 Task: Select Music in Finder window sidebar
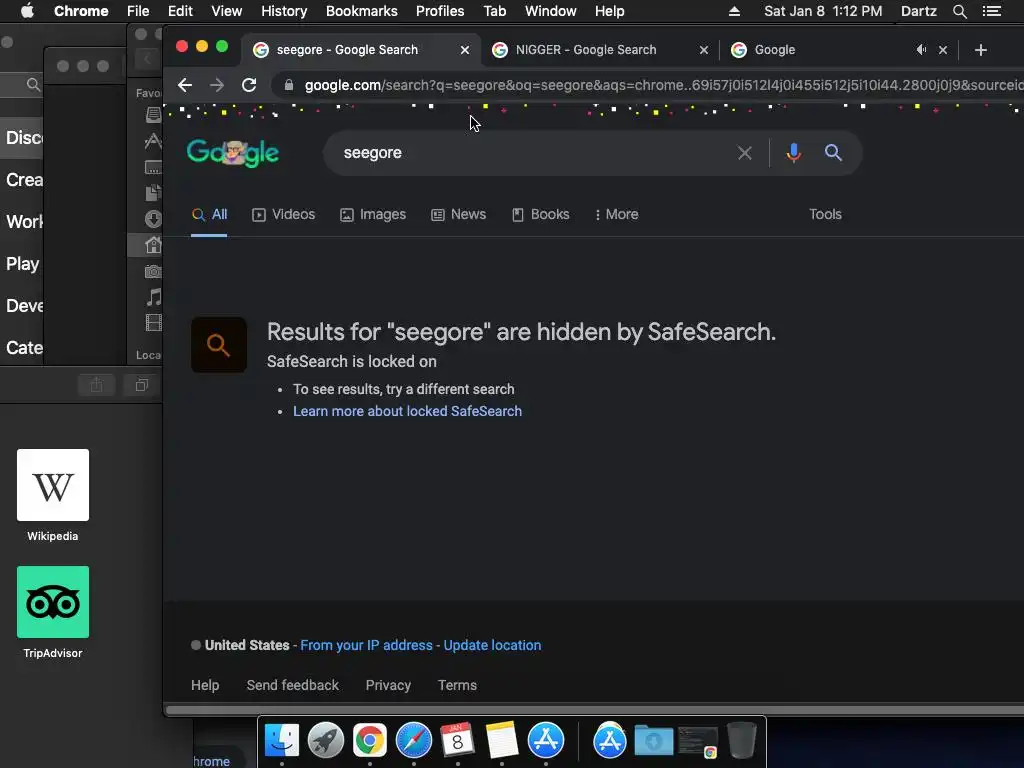(x=153, y=297)
